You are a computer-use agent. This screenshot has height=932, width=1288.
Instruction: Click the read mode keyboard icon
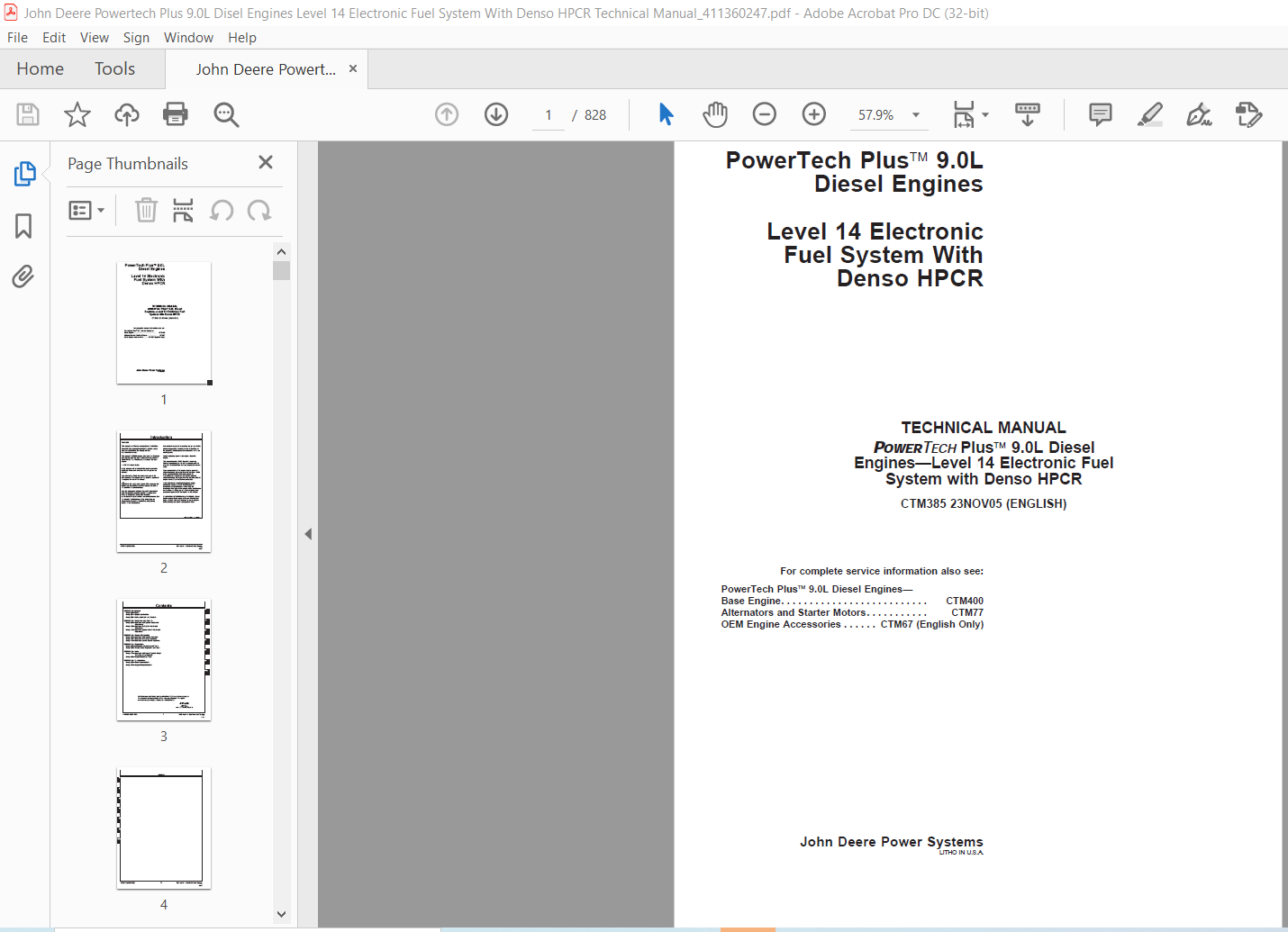click(1028, 114)
